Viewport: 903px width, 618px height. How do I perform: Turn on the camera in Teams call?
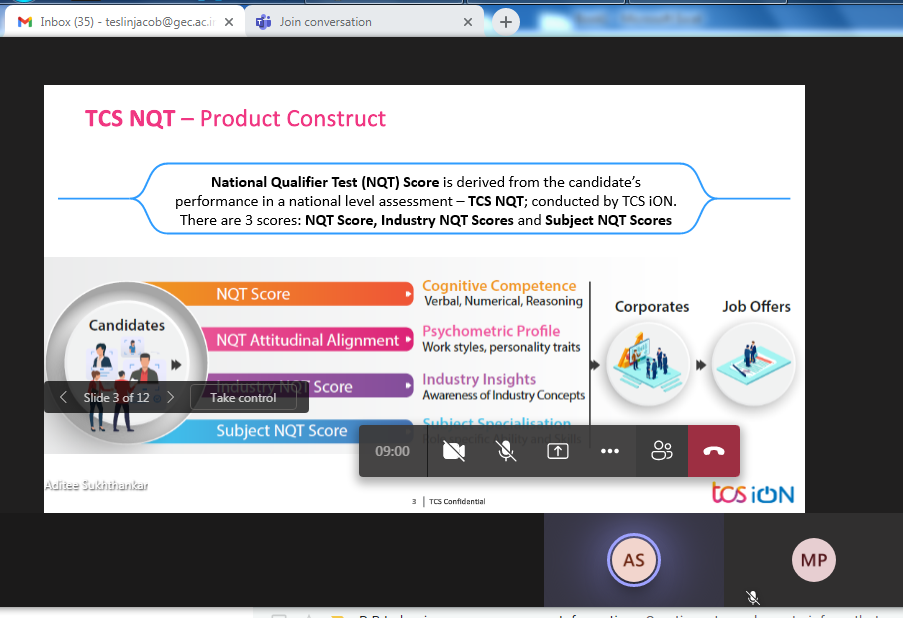[454, 451]
